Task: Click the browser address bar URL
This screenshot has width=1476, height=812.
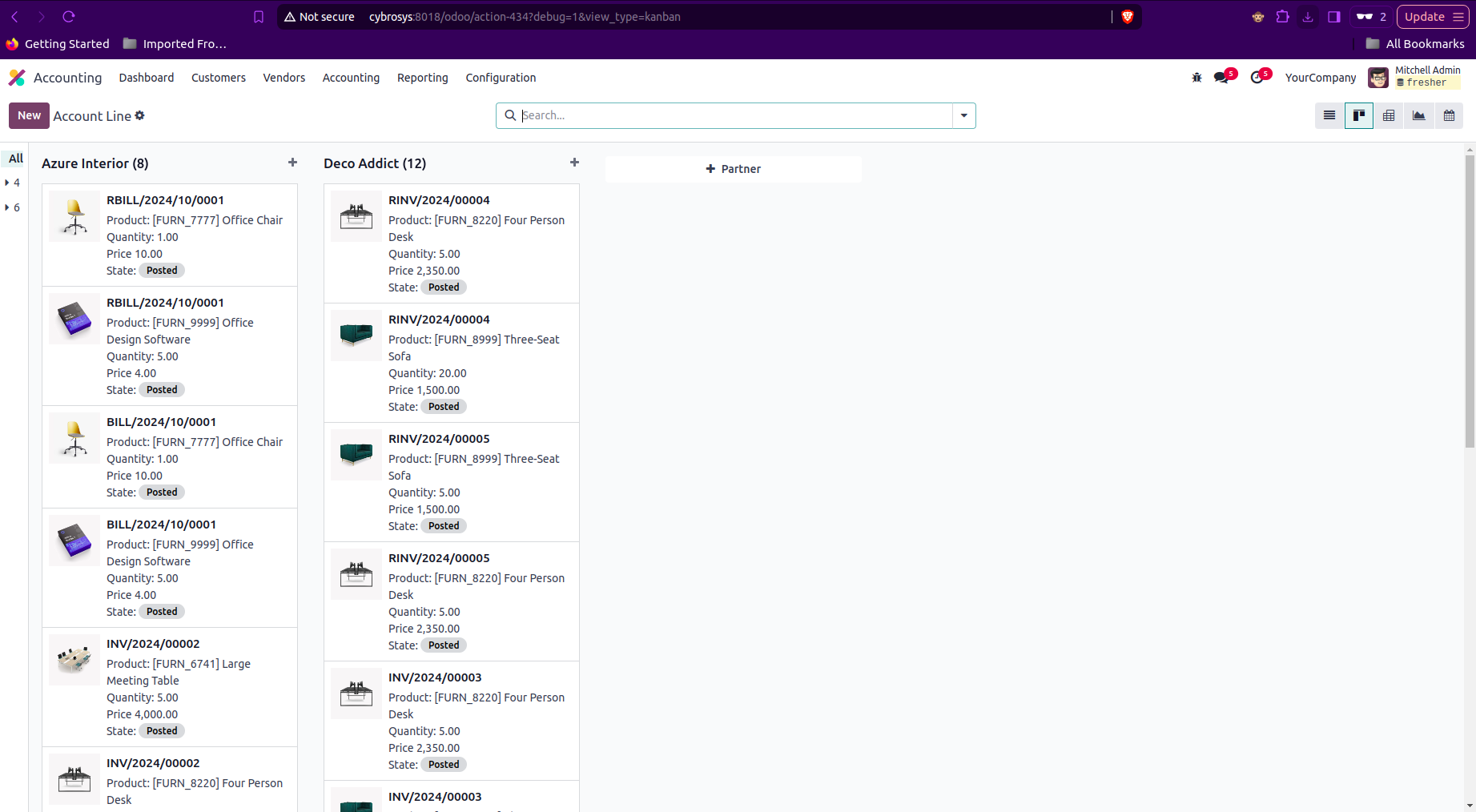Action: 525,17
